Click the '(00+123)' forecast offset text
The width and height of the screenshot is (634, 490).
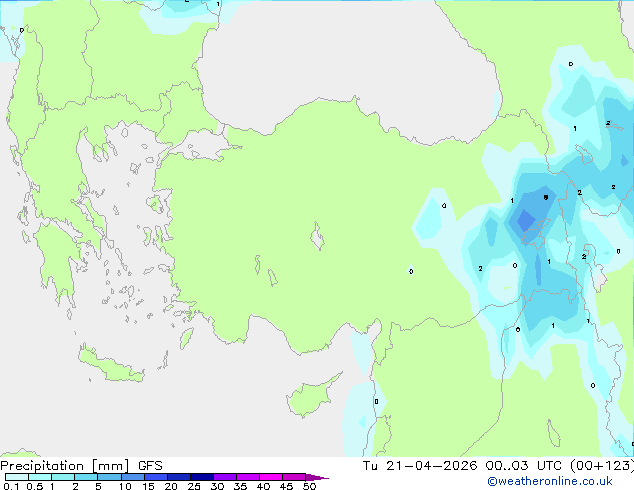point(602,466)
